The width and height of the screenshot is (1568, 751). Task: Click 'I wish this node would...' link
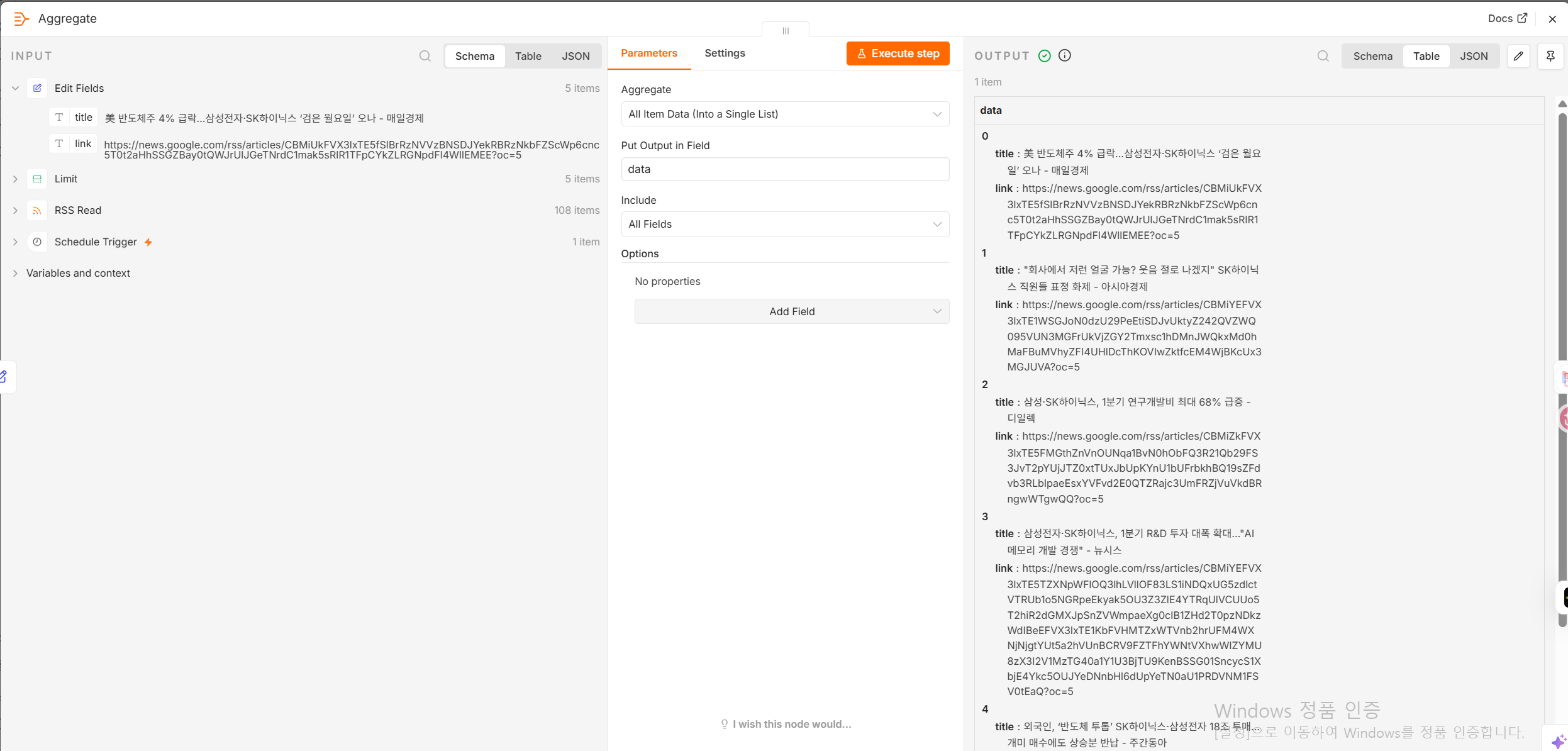[x=786, y=724]
